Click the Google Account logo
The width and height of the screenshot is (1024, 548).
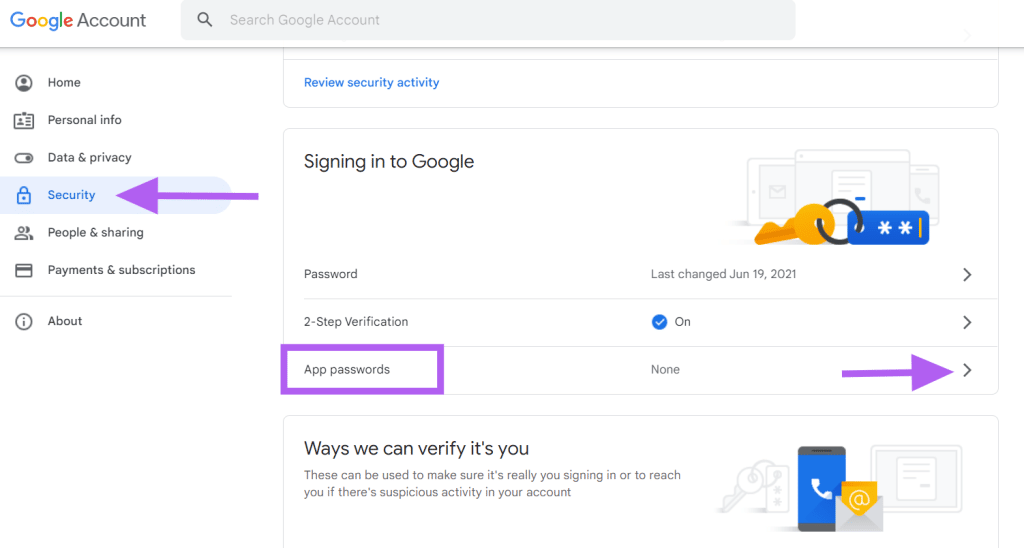point(78,20)
